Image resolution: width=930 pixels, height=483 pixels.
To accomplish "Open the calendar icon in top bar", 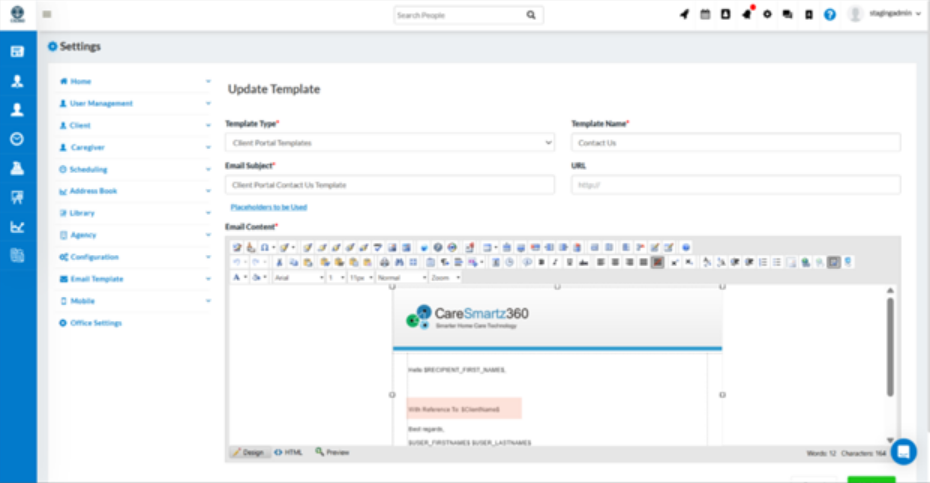I will [x=705, y=14].
